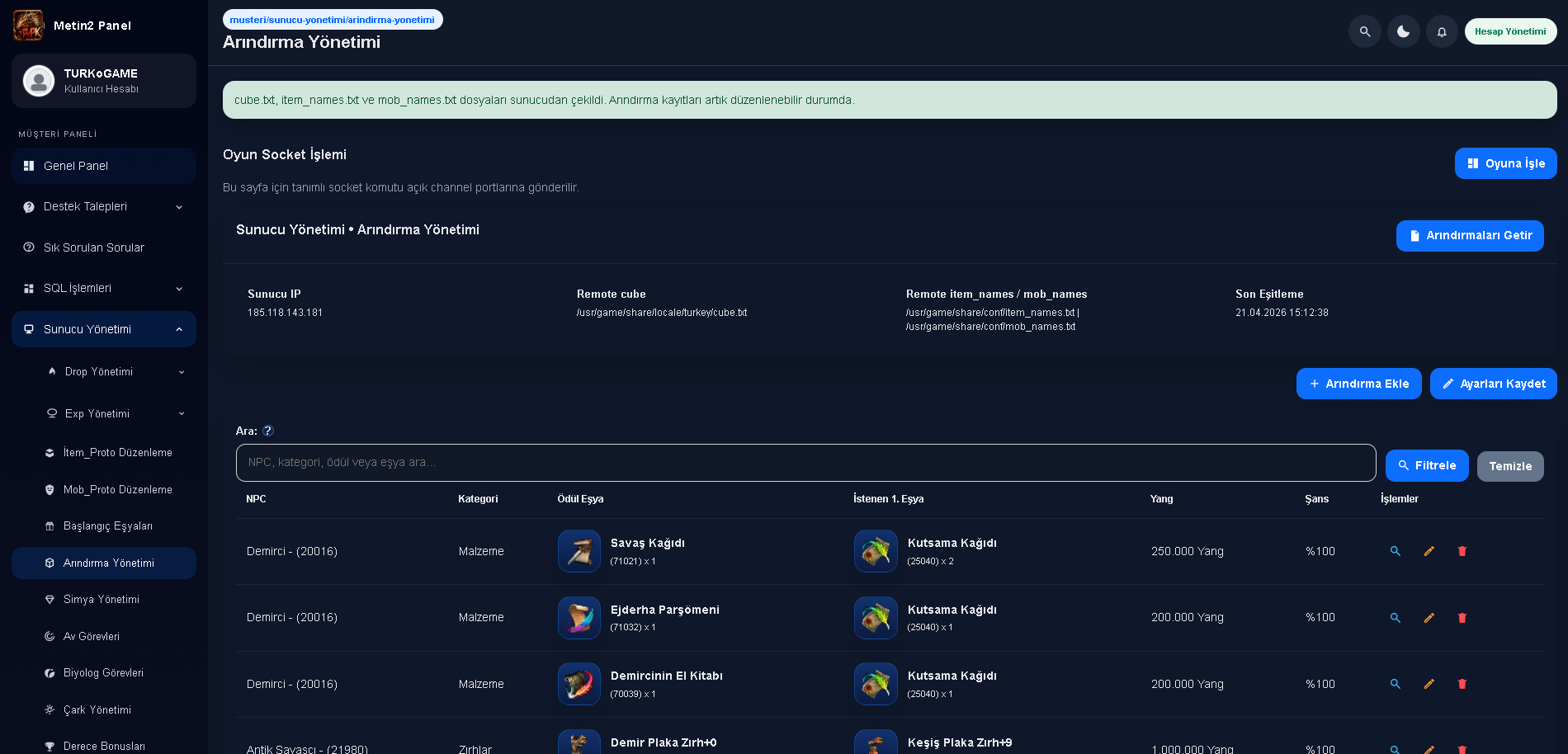Open notifications bell
This screenshot has width=1568, height=754.
tap(1442, 31)
